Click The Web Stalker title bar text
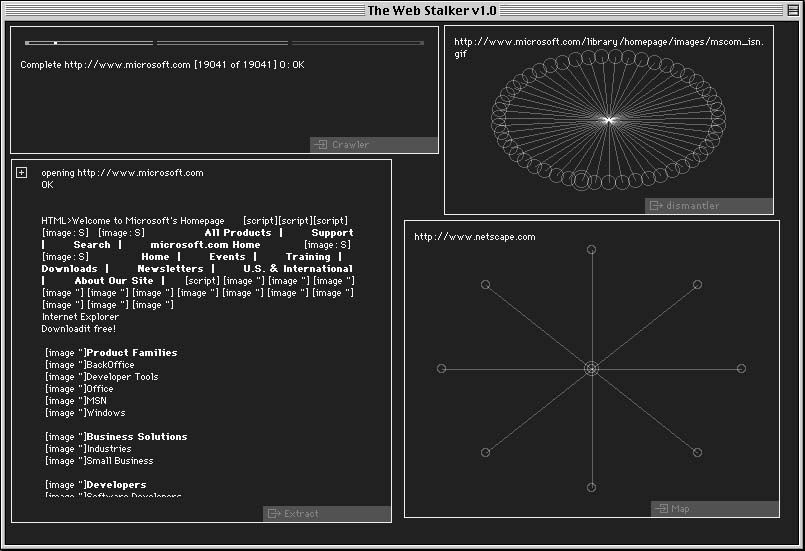The width and height of the screenshot is (805, 551). point(432,11)
